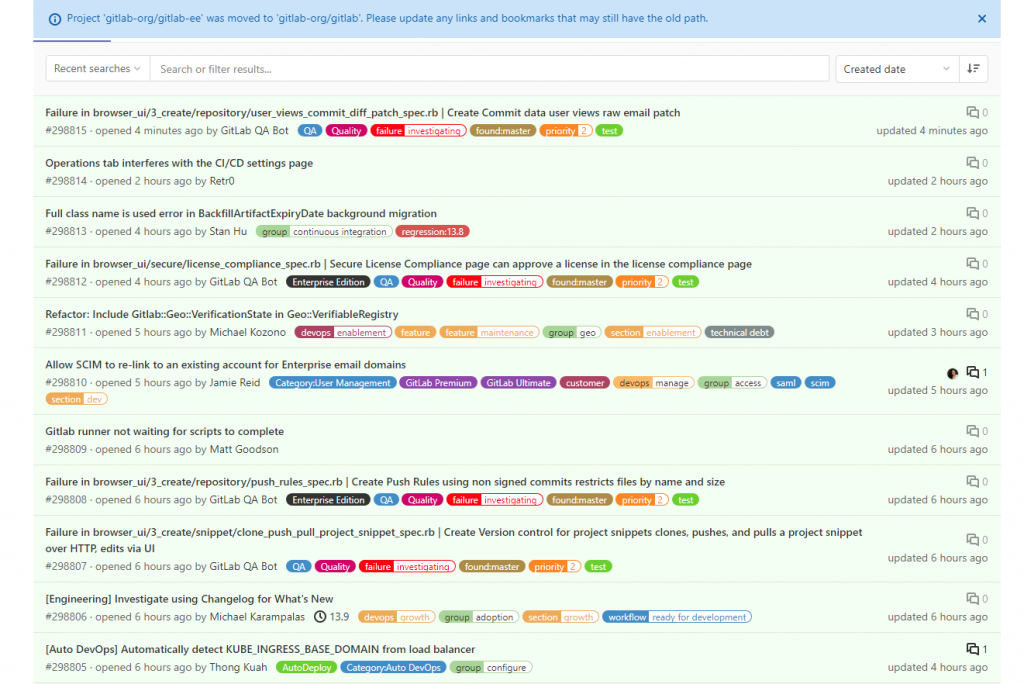
Task: Open Allow SCIM to re-link issue
Action: point(225,365)
